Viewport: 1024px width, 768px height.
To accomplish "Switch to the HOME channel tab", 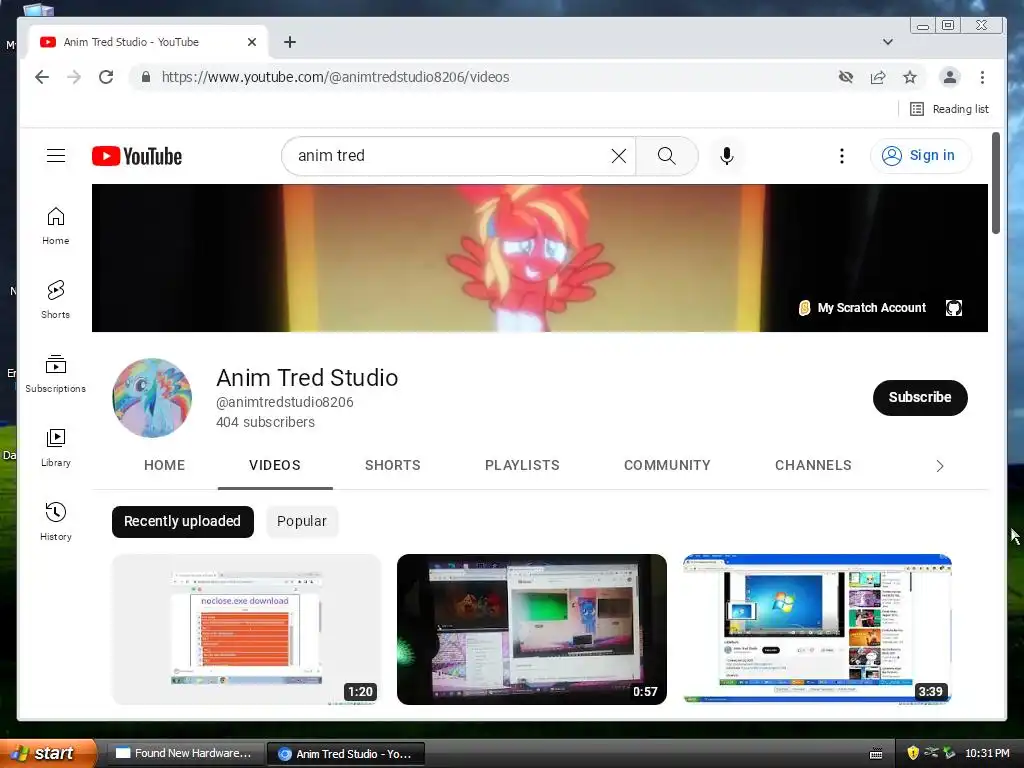I will pyautogui.click(x=165, y=465).
